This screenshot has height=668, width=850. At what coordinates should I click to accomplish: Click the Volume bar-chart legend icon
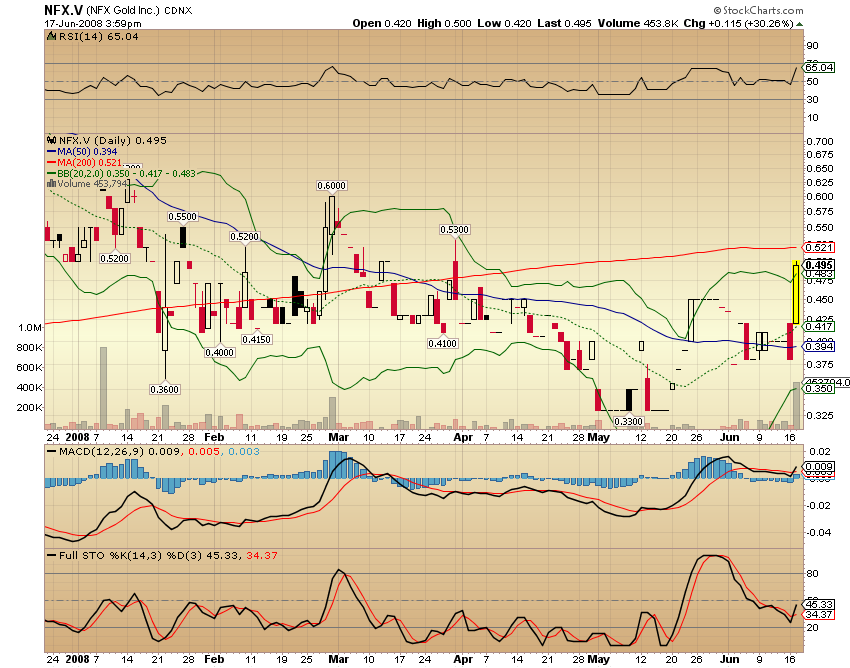51,183
